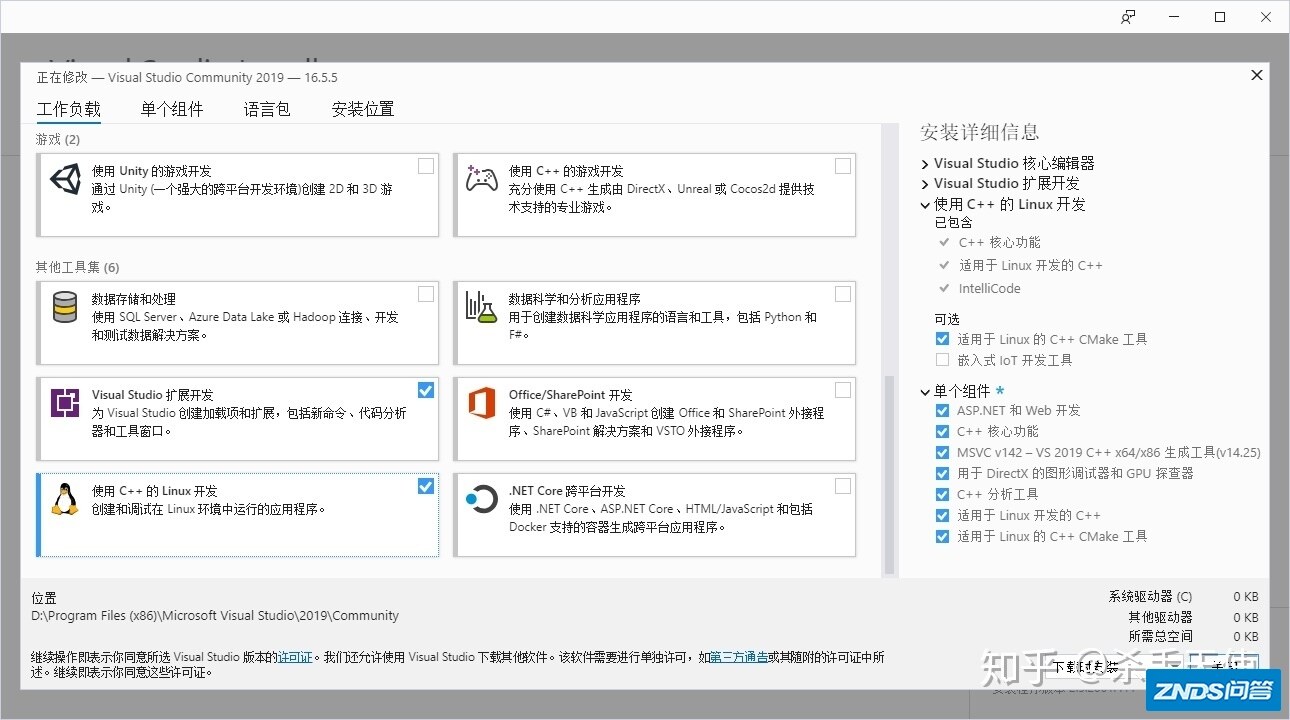This screenshot has width=1290, height=720.
Task: Click the installation location path text
Action: (x=215, y=615)
